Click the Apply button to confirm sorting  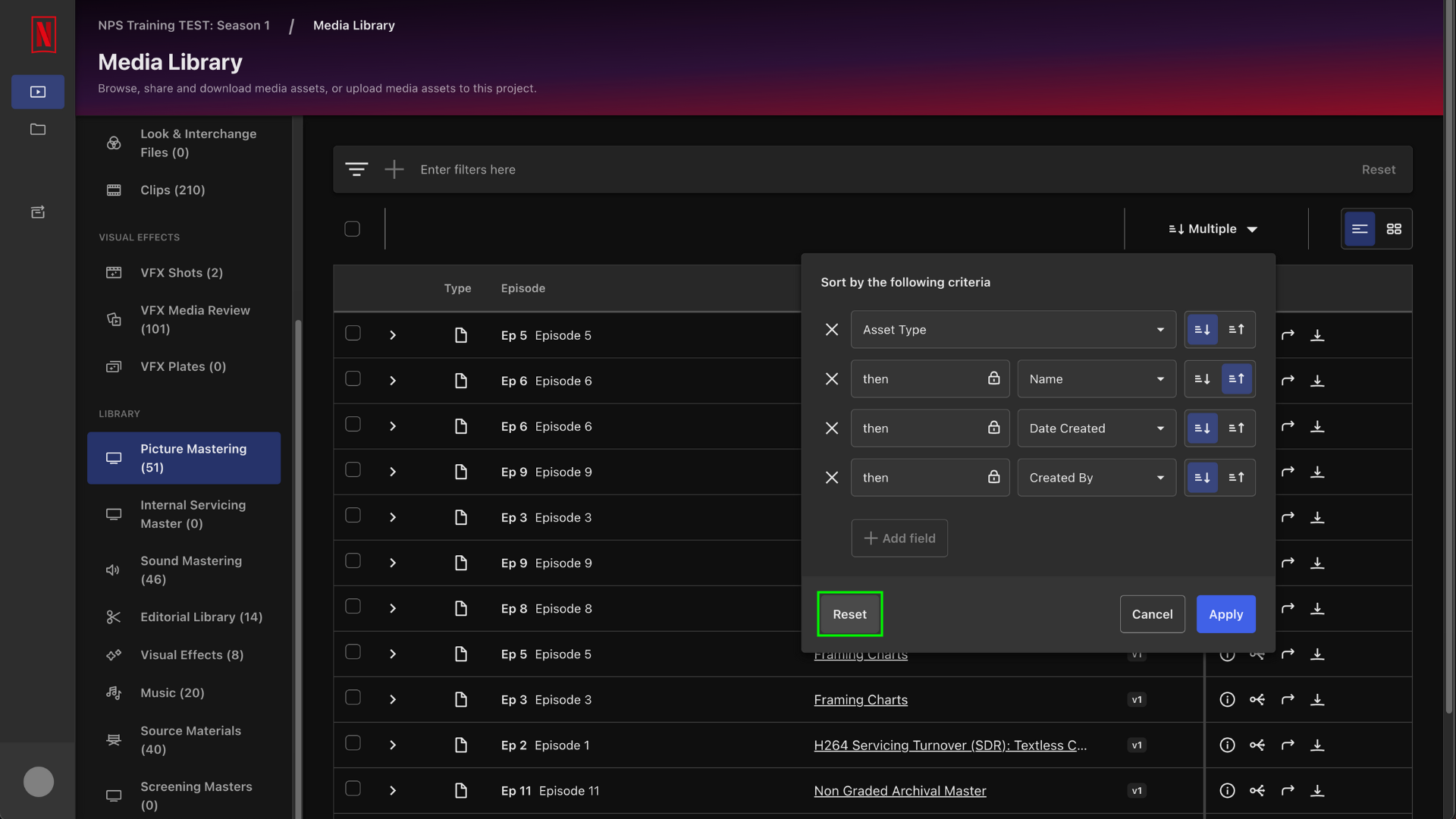click(1225, 614)
